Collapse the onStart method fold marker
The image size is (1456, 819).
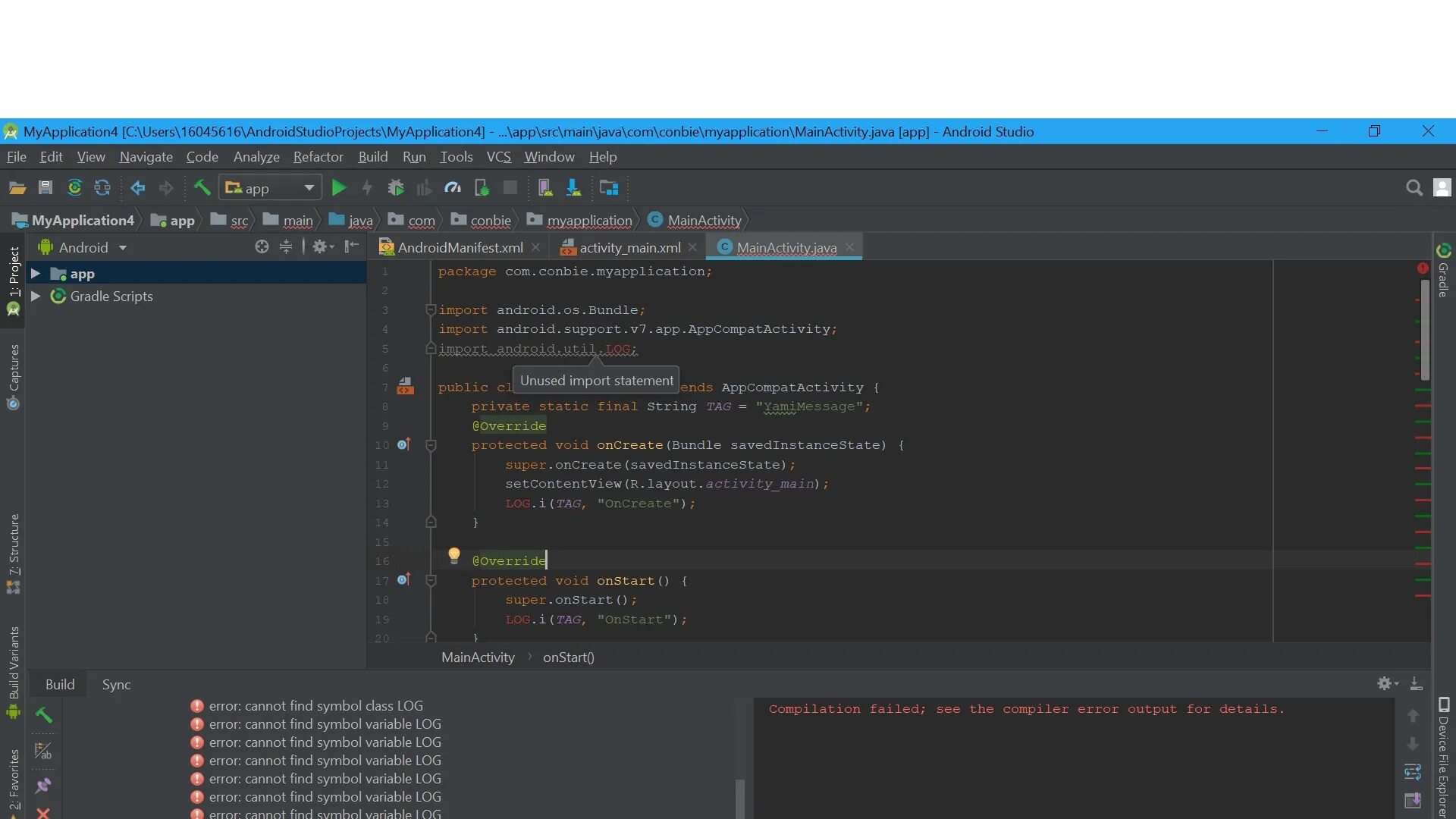coord(431,581)
